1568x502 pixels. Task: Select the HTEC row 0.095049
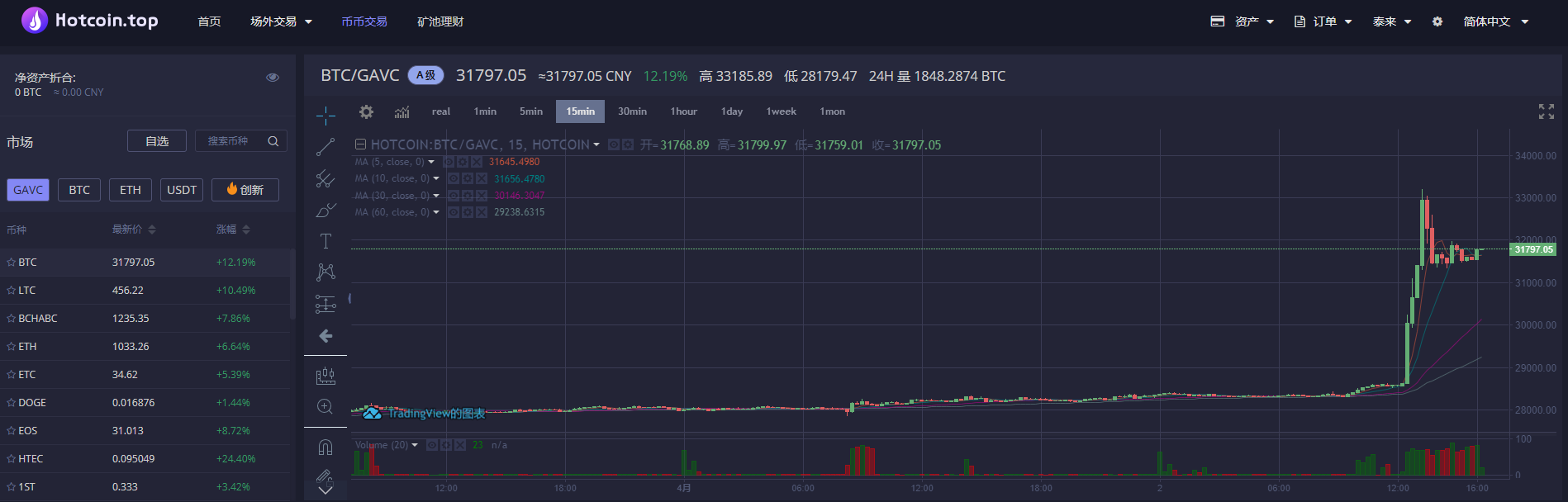tap(145, 459)
